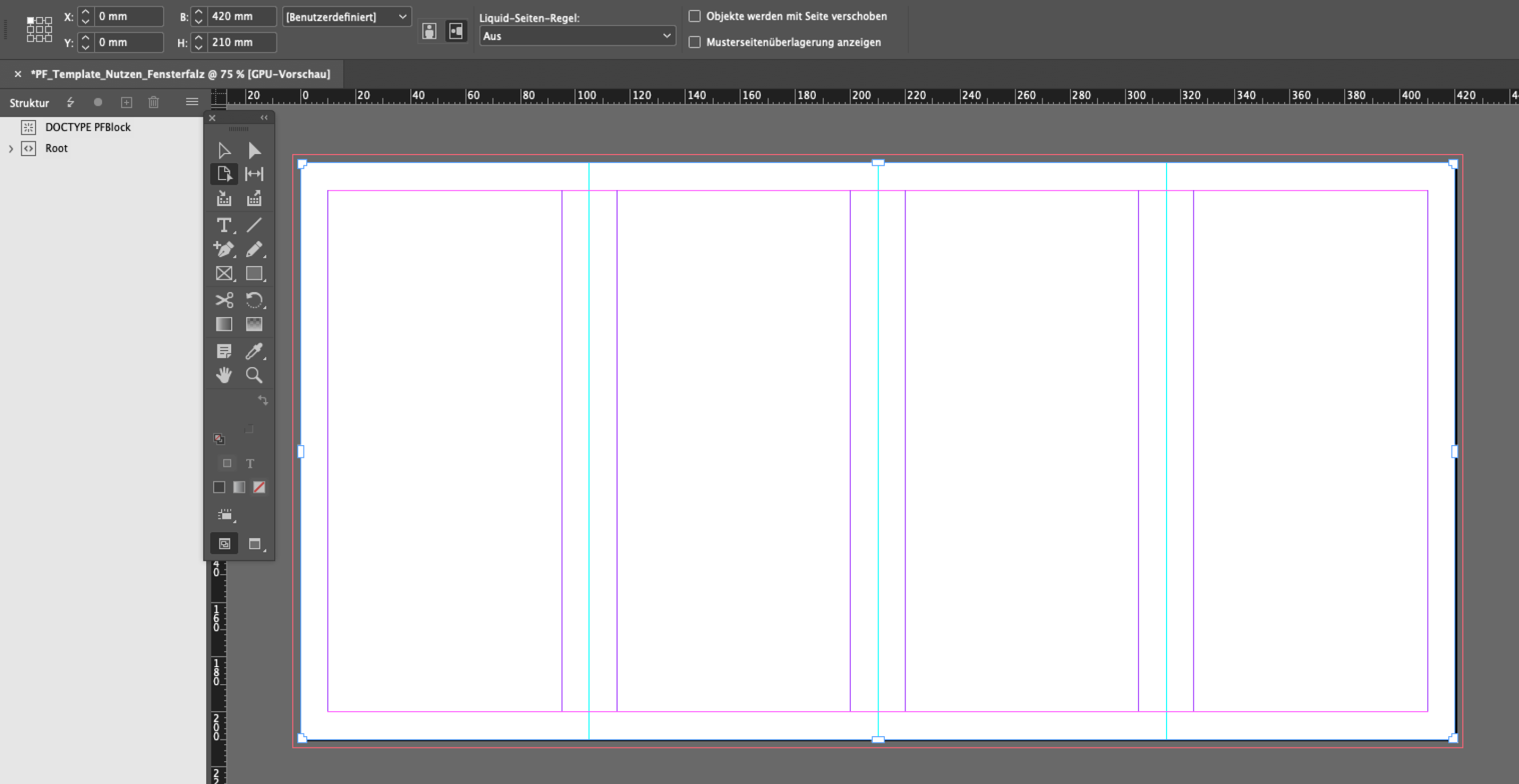Select the Type tool
Image resolution: width=1519 pixels, height=784 pixels.
(223, 225)
